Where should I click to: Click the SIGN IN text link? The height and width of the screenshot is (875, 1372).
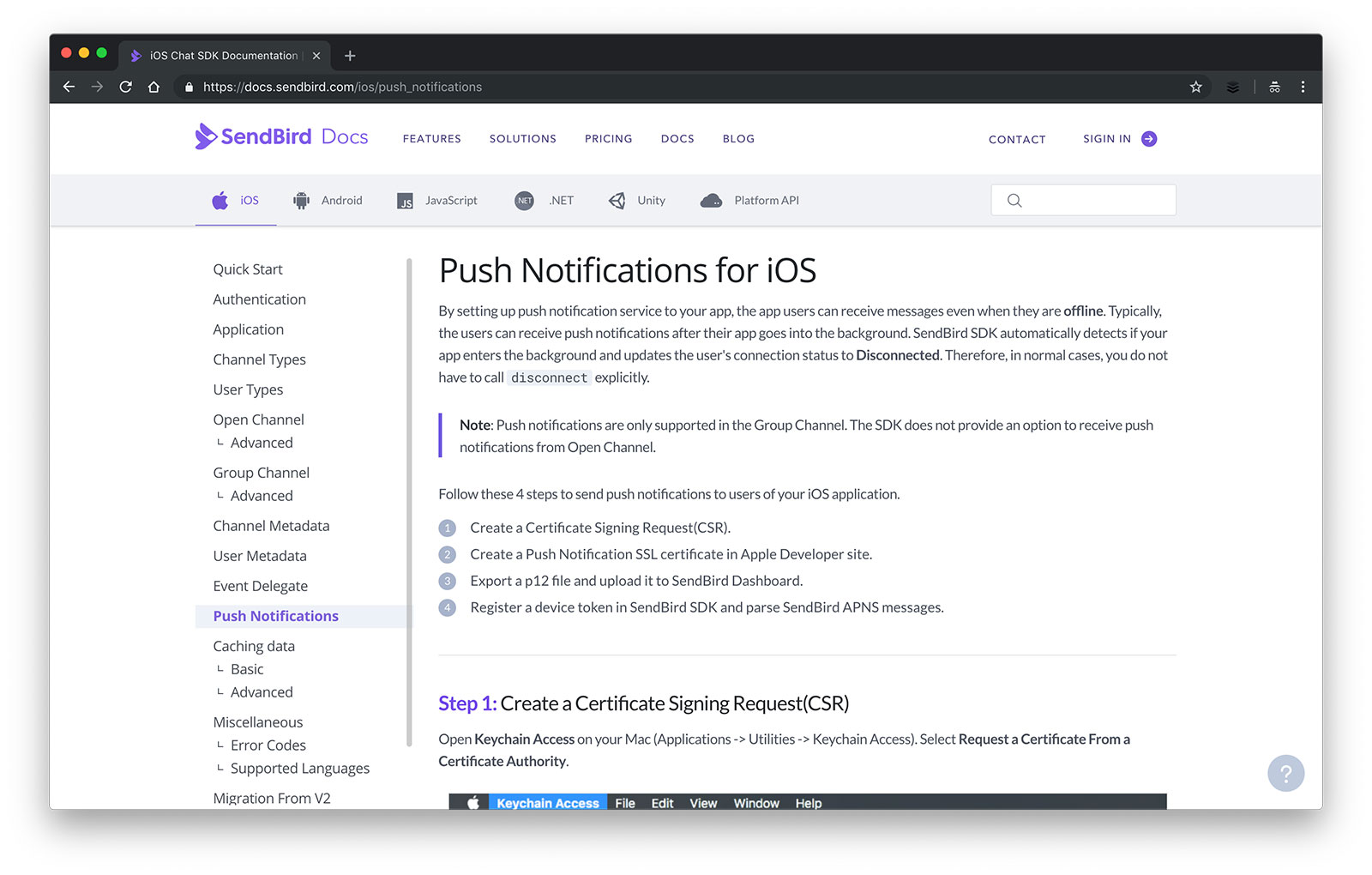click(x=1107, y=139)
